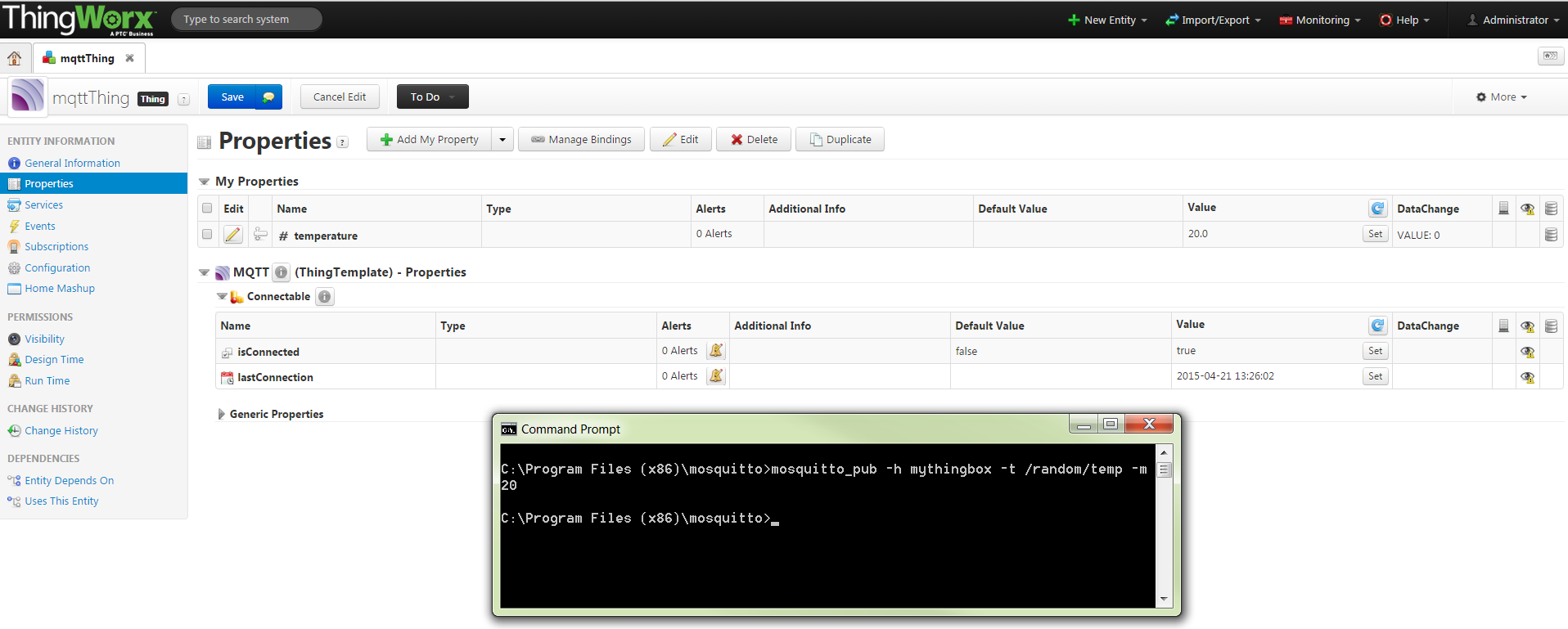
Task: Click the help icon beside Thing badge
Action: (x=183, y=99)
